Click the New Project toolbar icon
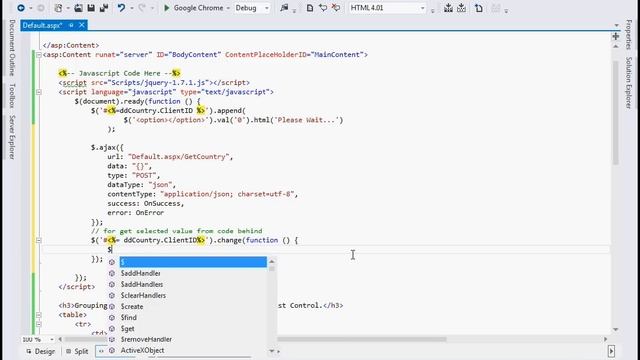This screenshot has height=360, width=640. pyautogui.click(x=58, y=8)
